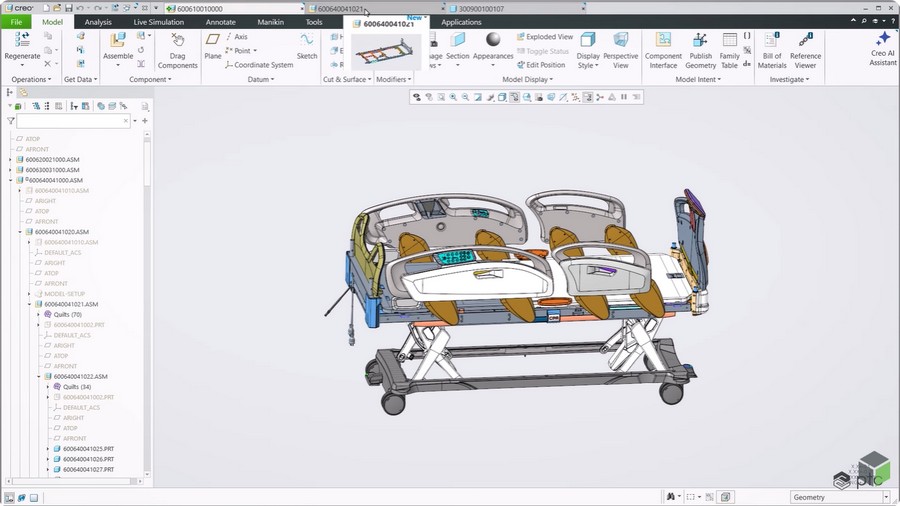The width and height of the screenshot is (900, 506).
Task: Click Zoom Out in graphics toolbar
Action: point(465,97)
